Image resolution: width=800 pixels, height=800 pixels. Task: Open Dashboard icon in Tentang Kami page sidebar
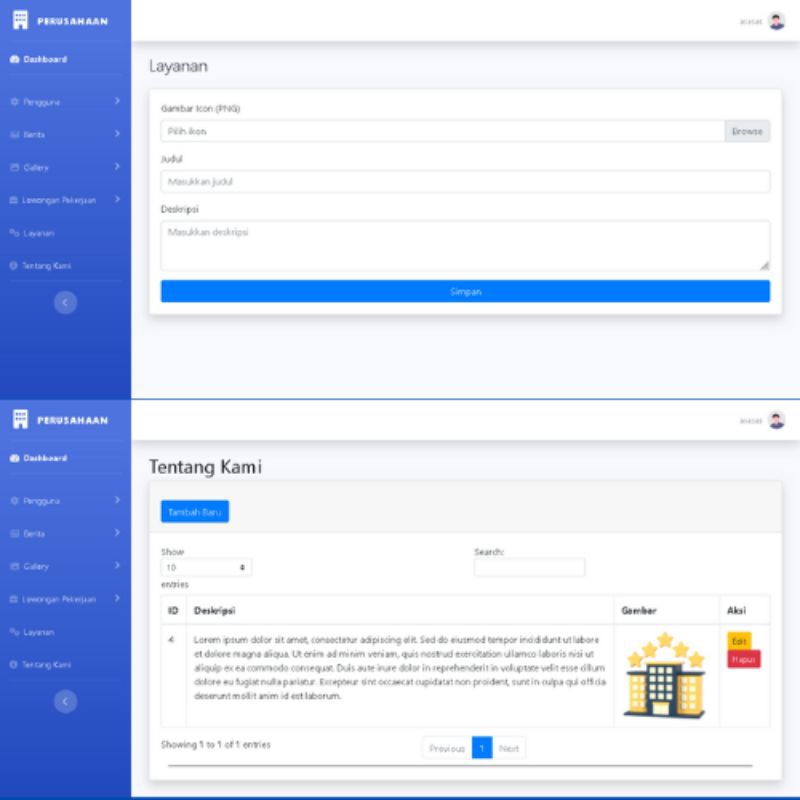[x=14, y=458]
